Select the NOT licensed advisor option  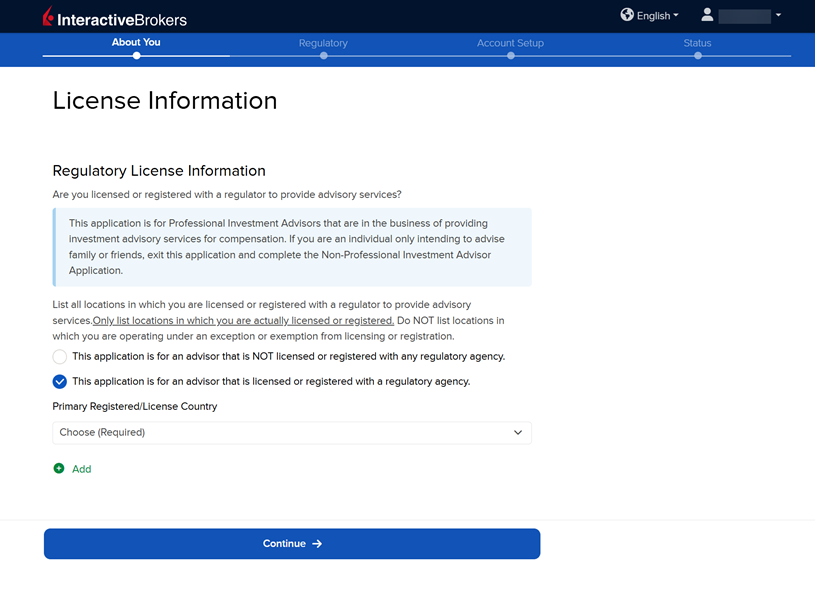click(x=60, y=357)
